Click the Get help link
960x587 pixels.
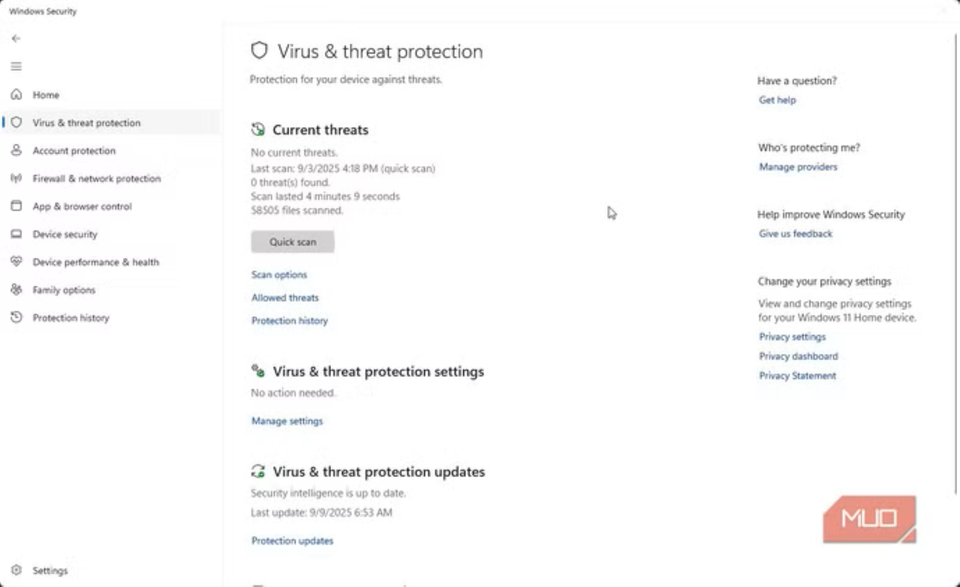(x=777, y=100)
